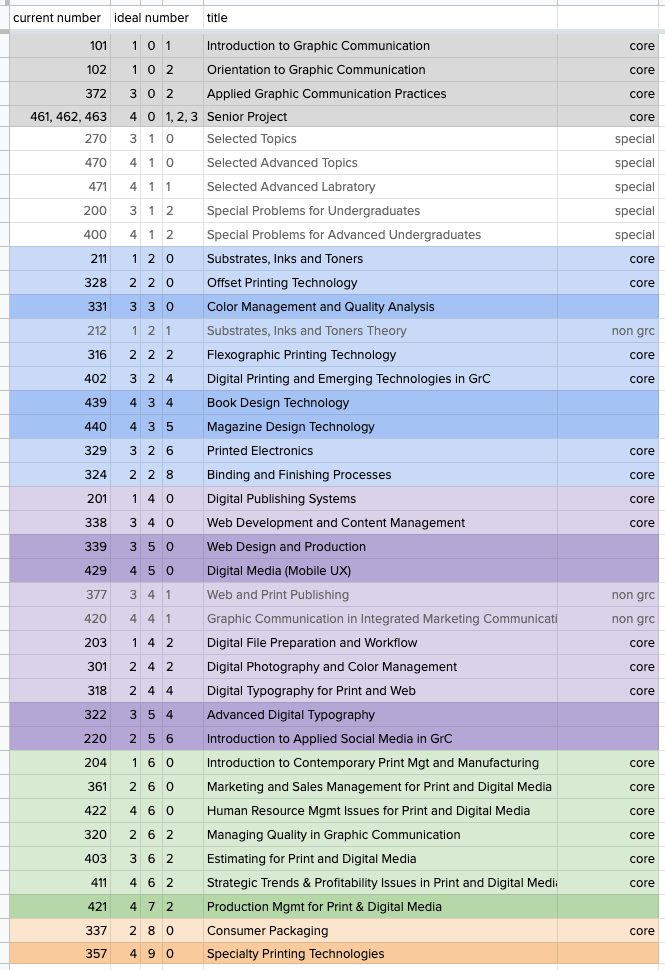665x970 pixels.
Task: Click the cell 'Orientation to Graphic Communication'
Action: (380, 70)
